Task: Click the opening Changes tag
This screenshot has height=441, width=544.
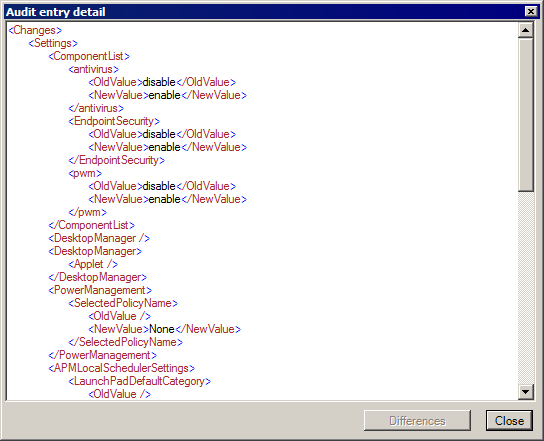Action: click(35, 30)
